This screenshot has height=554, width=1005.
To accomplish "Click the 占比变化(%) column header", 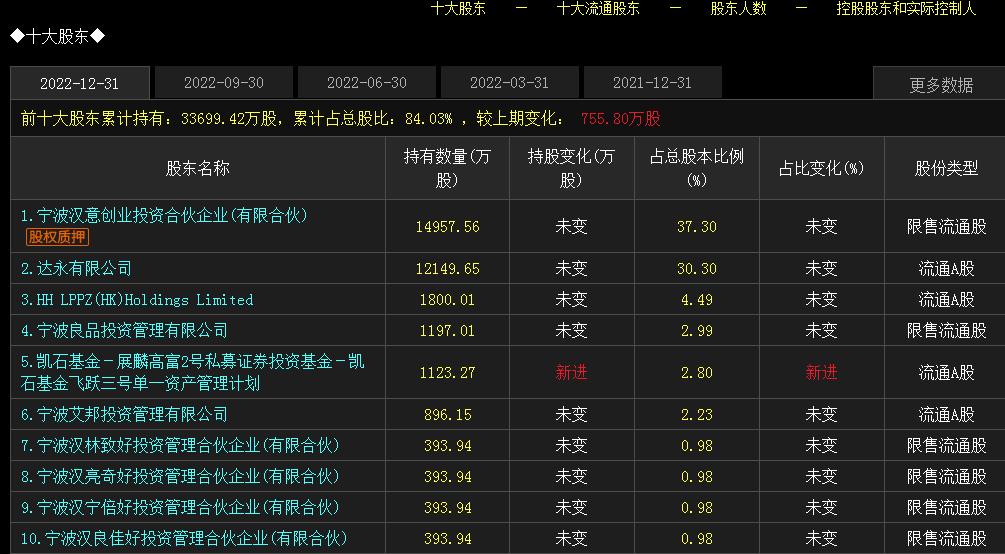I will [x=821, y=169].
